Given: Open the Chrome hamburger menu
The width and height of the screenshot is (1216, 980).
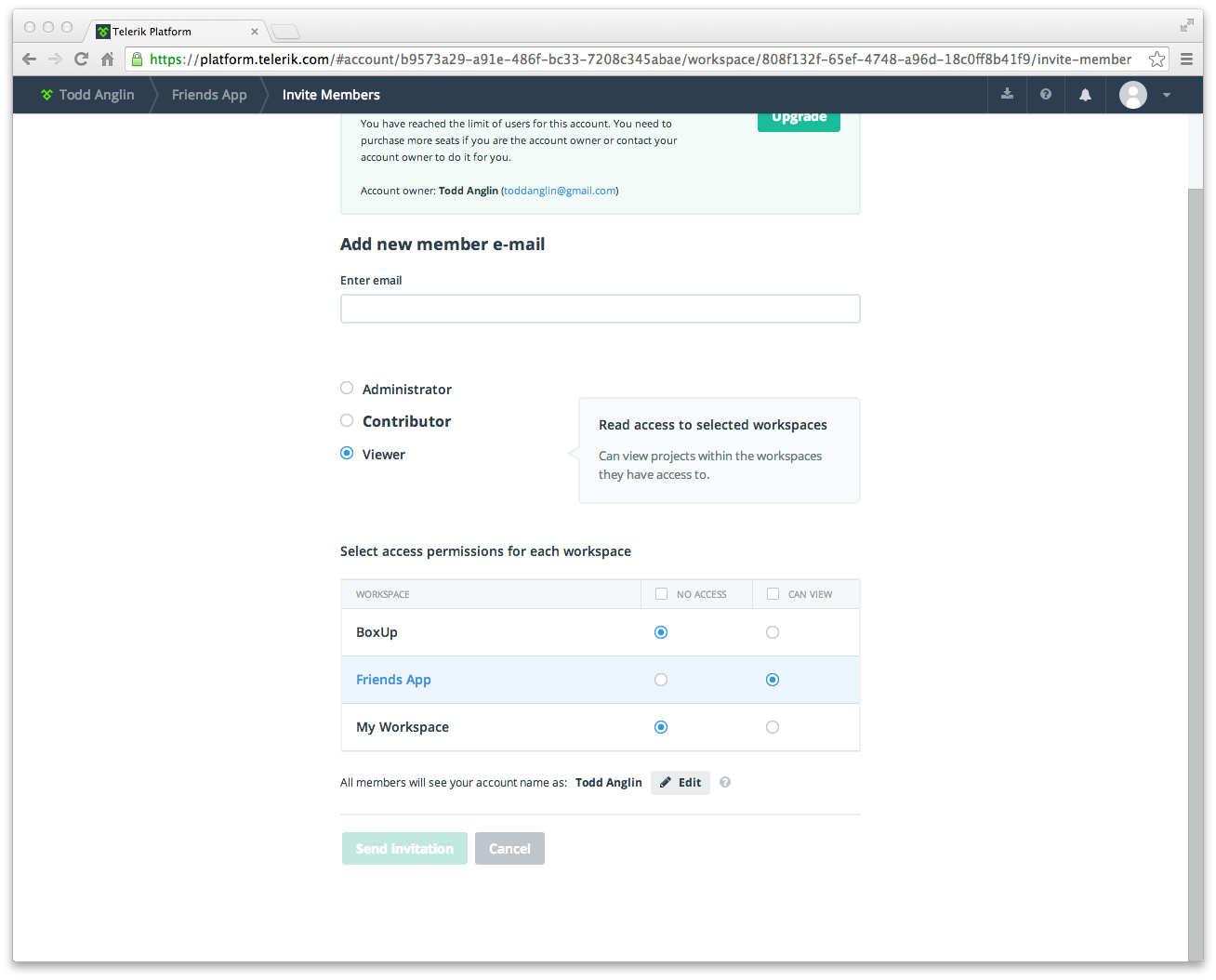Looking at the screenshot, I should (x=1186, y=60).
